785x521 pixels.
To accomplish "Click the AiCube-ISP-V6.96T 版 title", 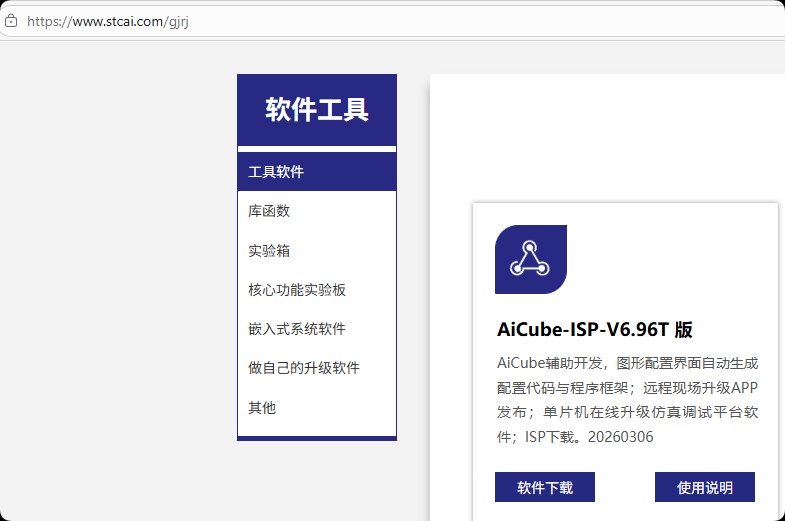I will coord(595,329).
